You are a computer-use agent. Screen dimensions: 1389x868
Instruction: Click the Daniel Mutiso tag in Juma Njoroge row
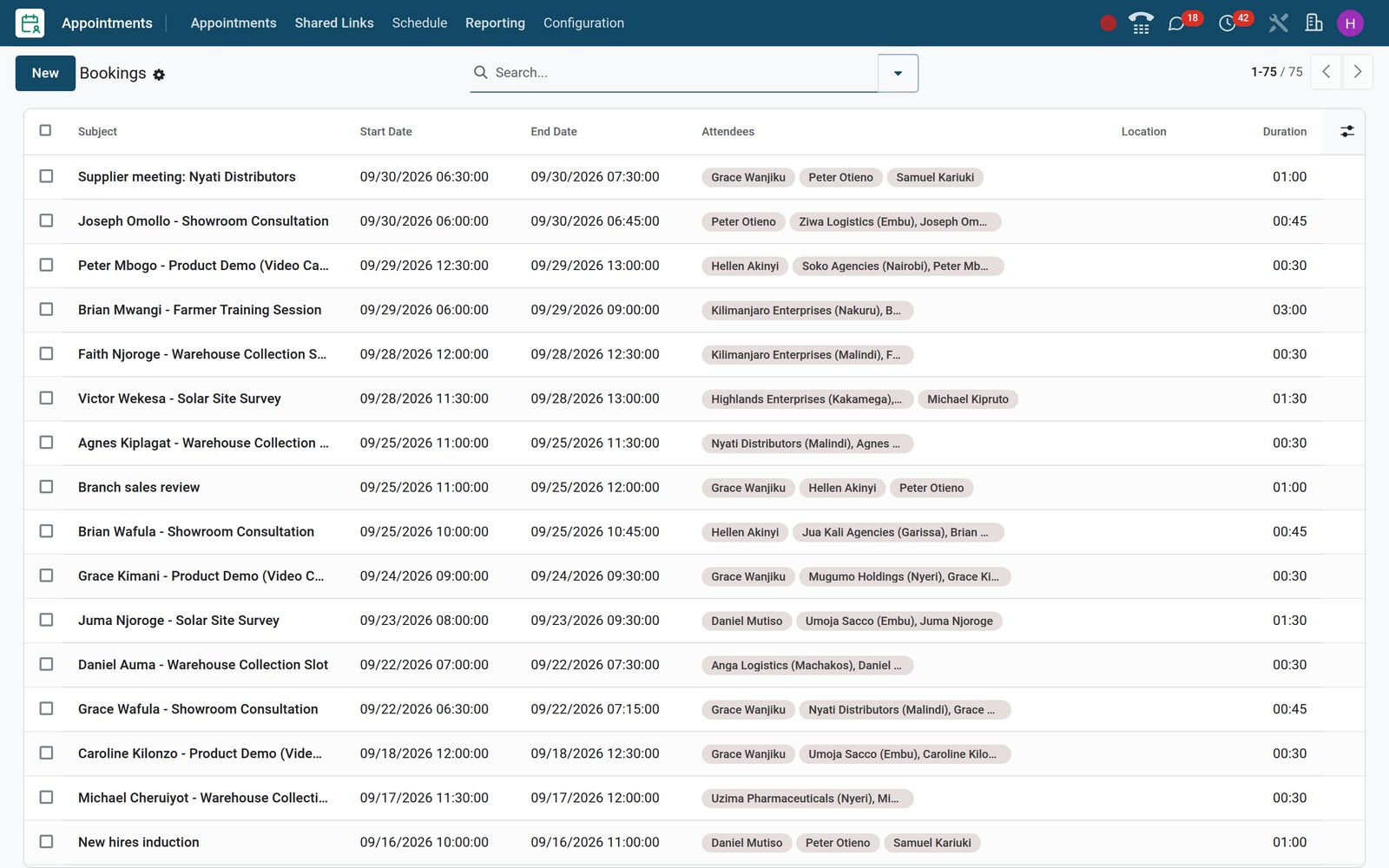point(747,621)
